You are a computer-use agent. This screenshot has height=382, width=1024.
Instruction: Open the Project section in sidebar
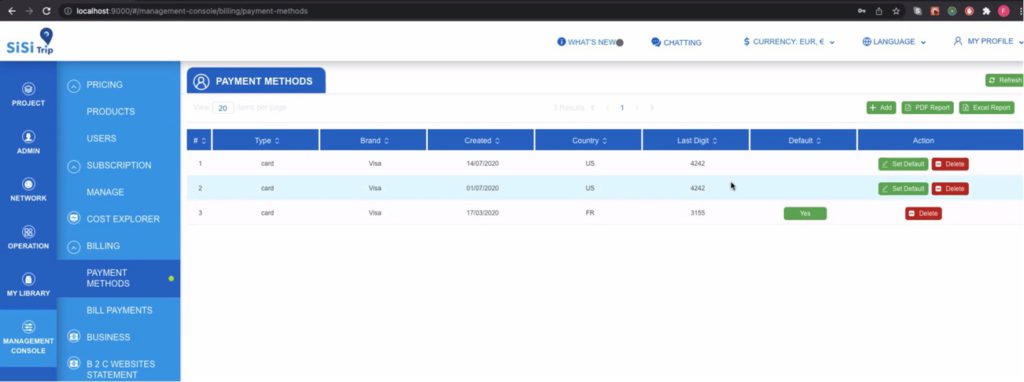28,94
